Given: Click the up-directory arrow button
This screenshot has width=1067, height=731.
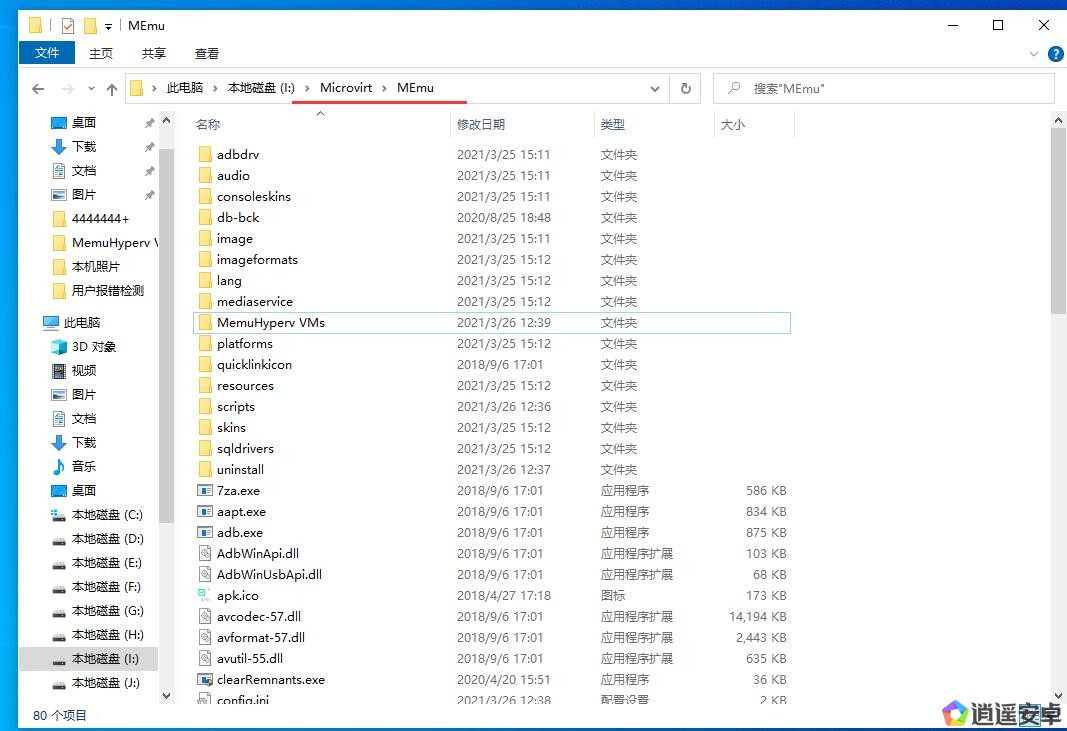Looking at the screenshot, I should point(111,89).
